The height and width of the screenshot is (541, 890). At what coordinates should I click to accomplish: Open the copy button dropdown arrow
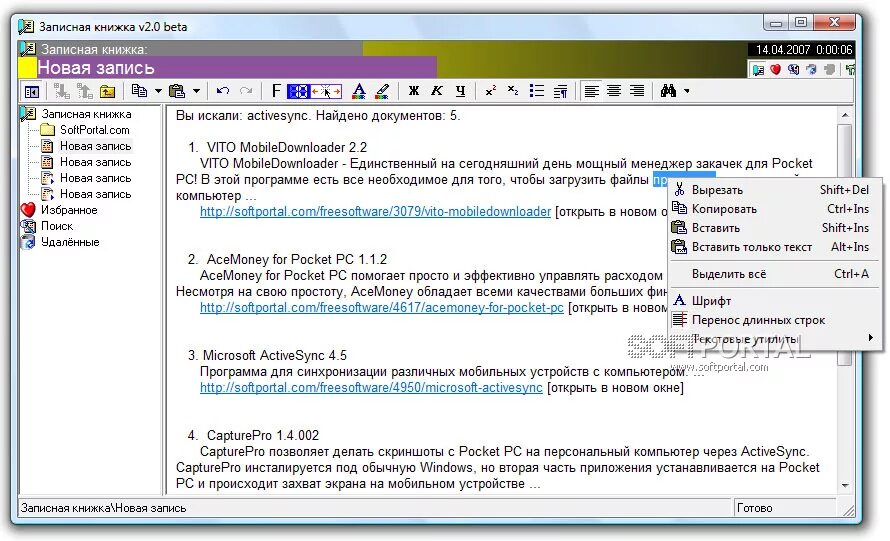click(x=158, y=91)
